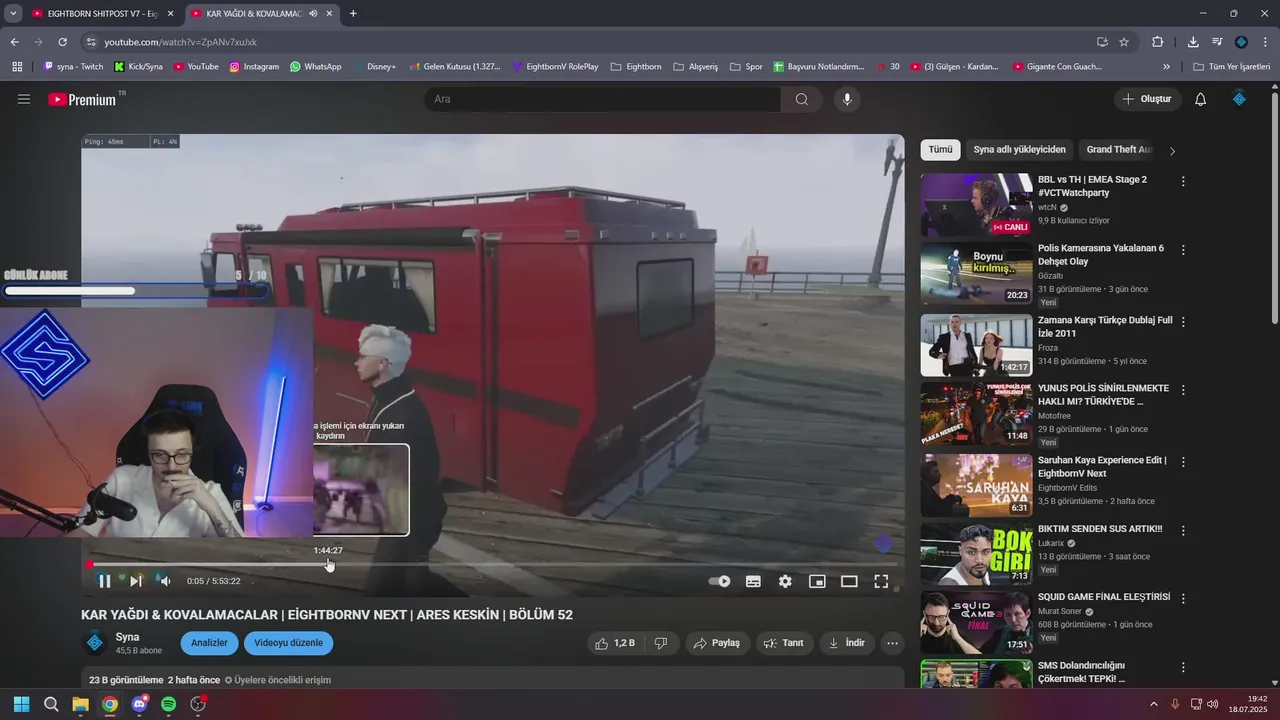Open Windows Start menu
Screen dimensions: 1280x720
pos(21,705)
